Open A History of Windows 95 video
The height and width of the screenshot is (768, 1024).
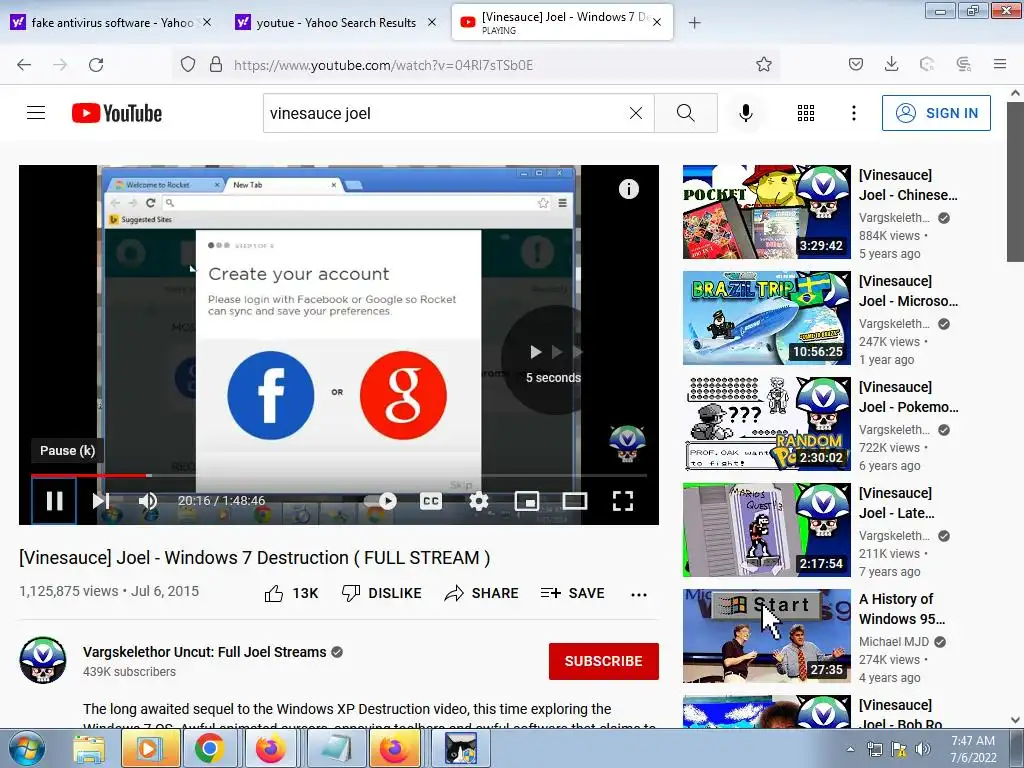(767, 636)
